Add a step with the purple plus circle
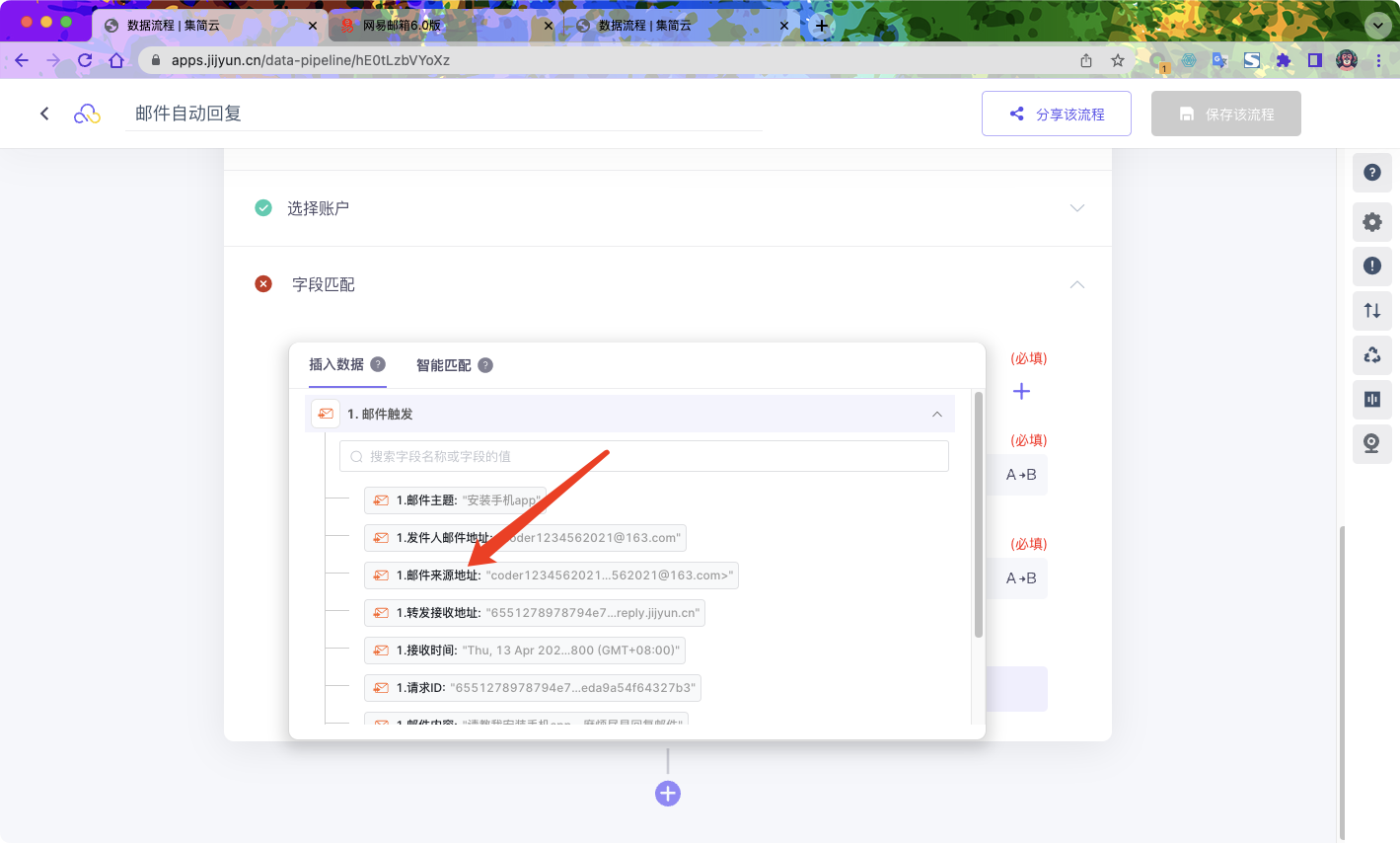This screenshot has height=843, width=1400. pos(668,793)
